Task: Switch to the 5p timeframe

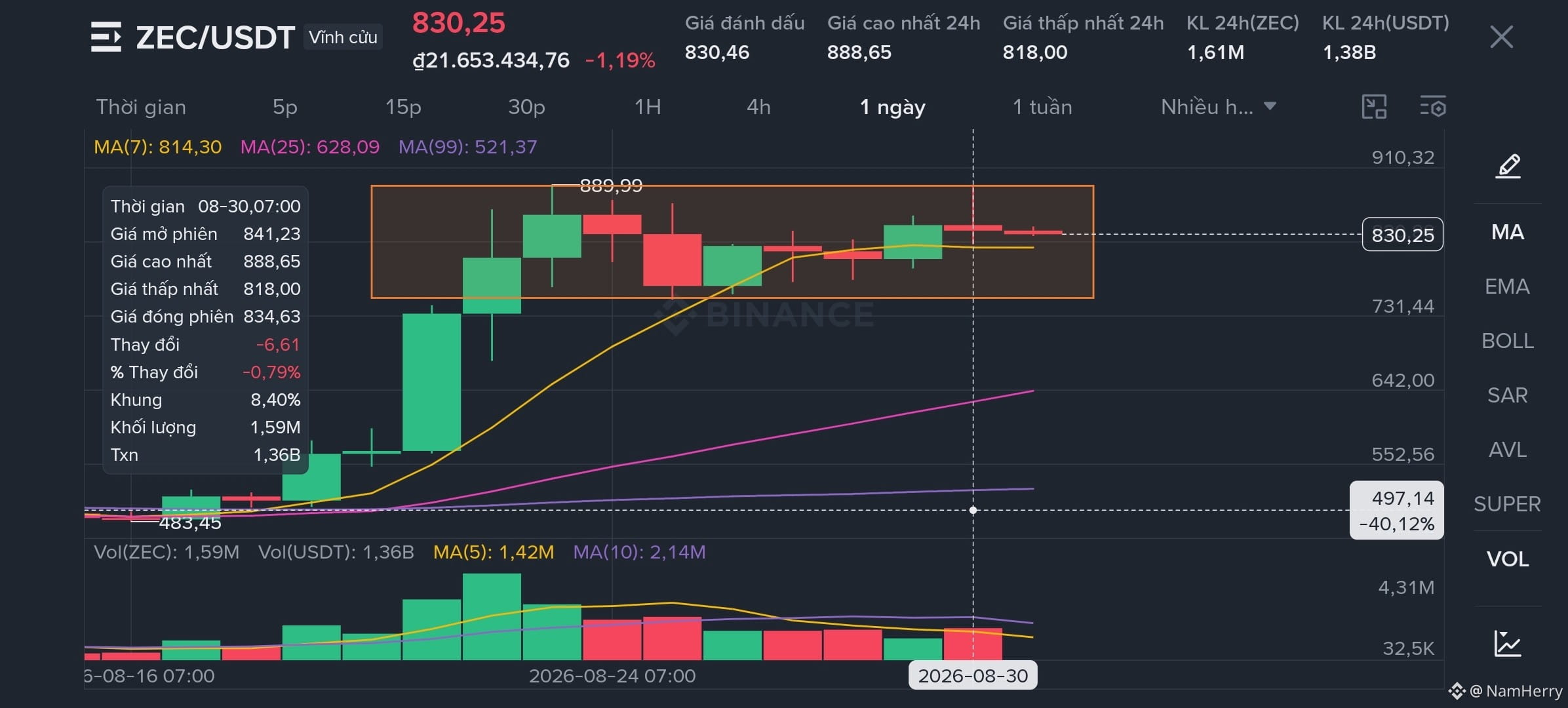Action: click(x=285, y=107)
